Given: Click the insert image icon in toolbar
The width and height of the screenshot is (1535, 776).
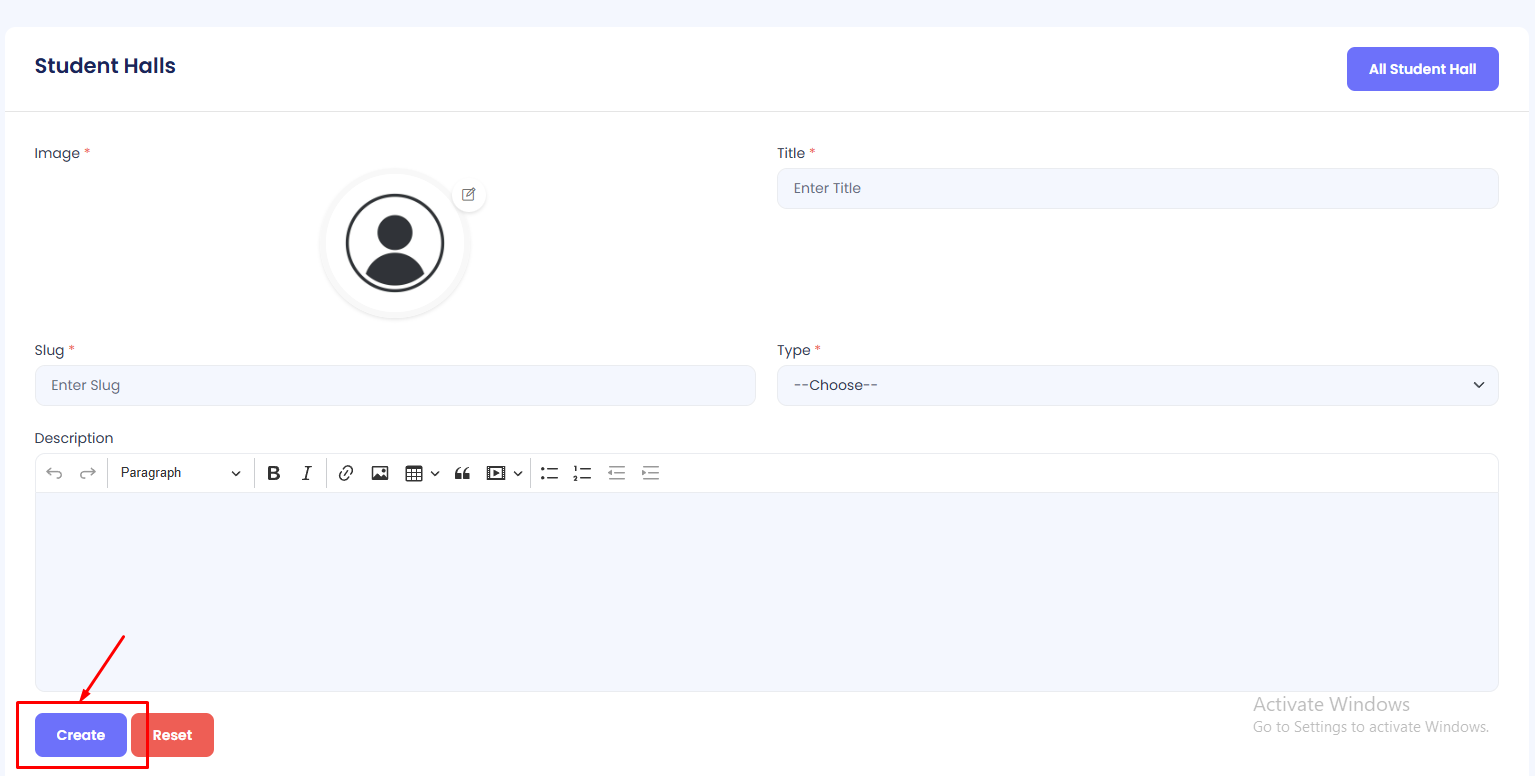Looking at the screenshot, I should [380, 473].
